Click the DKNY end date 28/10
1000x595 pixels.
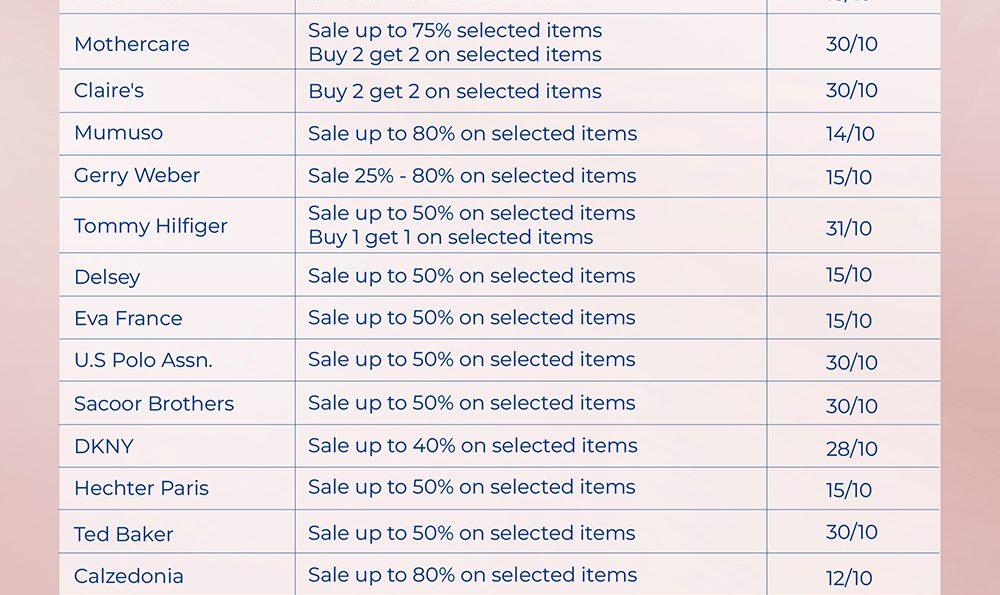coord(851,448)
